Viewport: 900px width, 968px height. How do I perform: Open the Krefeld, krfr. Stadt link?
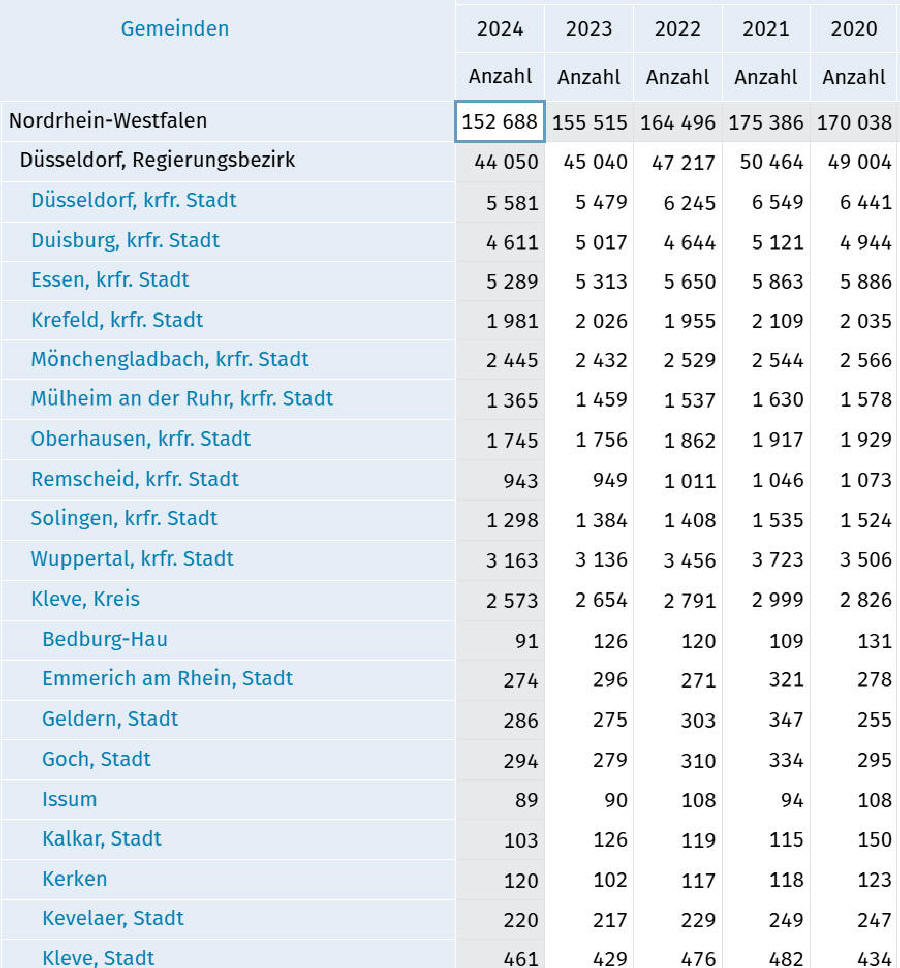click(117, 320)
